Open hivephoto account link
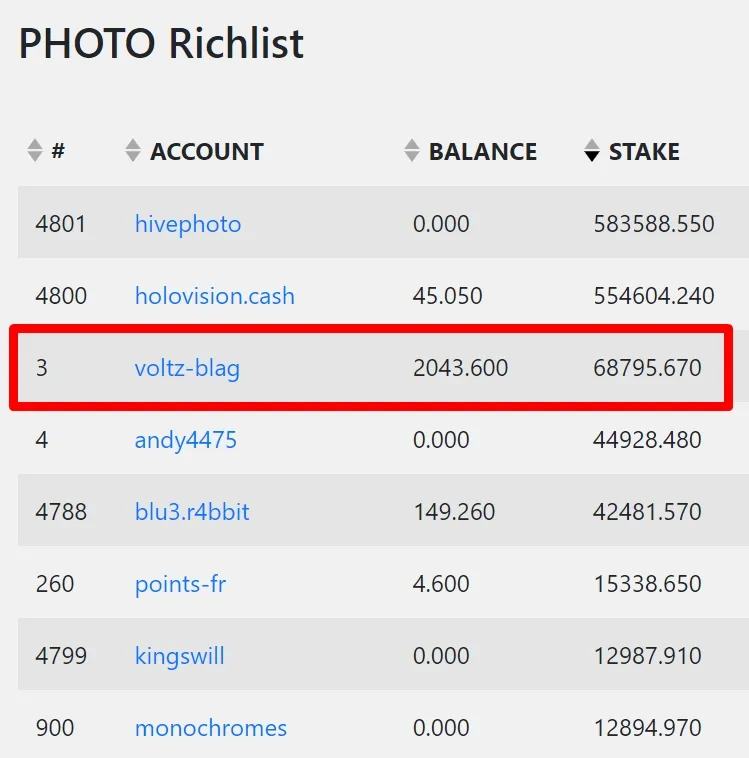Image resolution: width=749 pixels, height=758 pixels. (188, 224)
